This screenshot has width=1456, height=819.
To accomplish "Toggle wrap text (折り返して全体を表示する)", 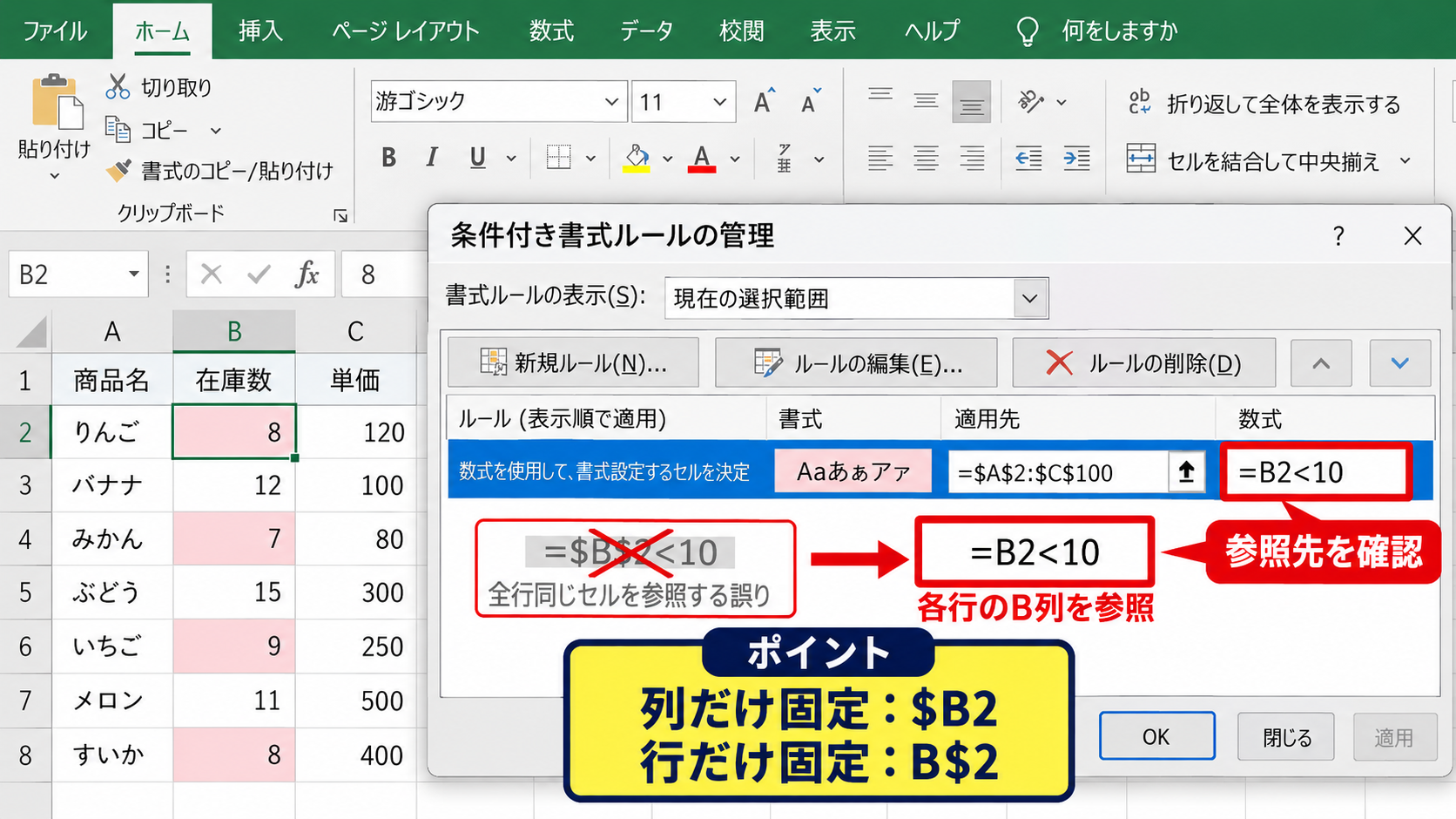I will pyautogui.click(x=1264, y=104).
